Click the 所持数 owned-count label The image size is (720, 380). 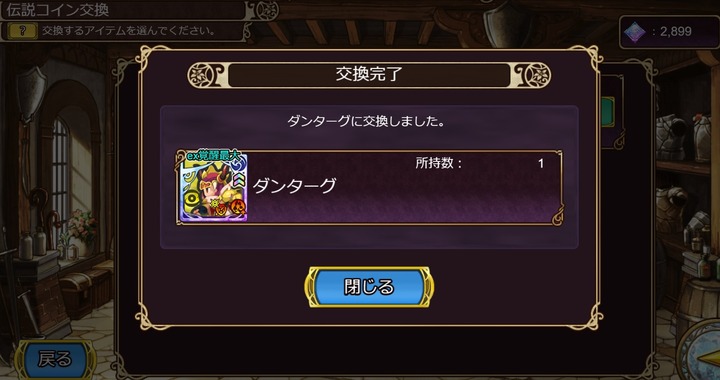439,163
